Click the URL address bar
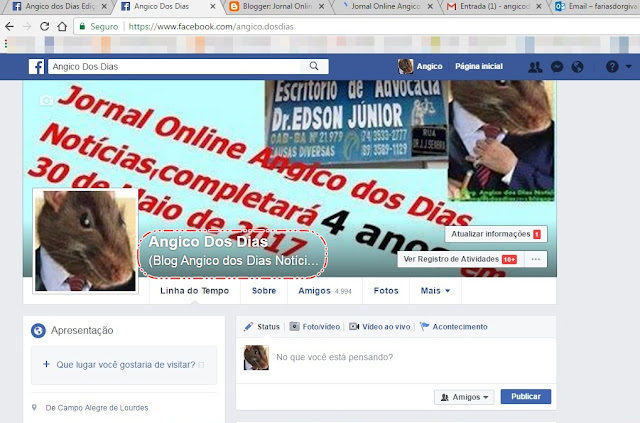The height and width of the screenshot is (423, 640). [x=357, y=27]
